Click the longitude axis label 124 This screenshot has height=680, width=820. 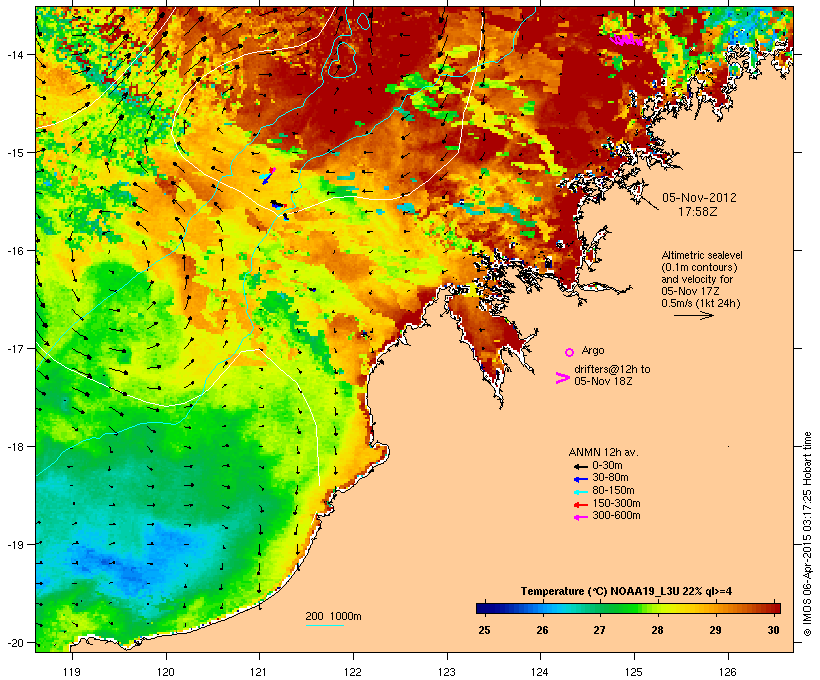541,672
